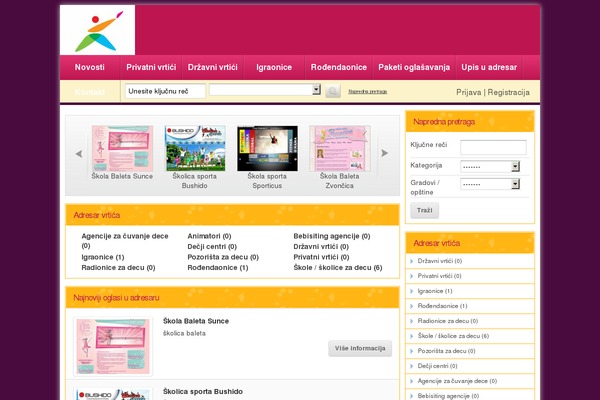Click arrow icon beside Rođendaonice in sidebar
Viewport: 600px width, 400px height.
412,306
